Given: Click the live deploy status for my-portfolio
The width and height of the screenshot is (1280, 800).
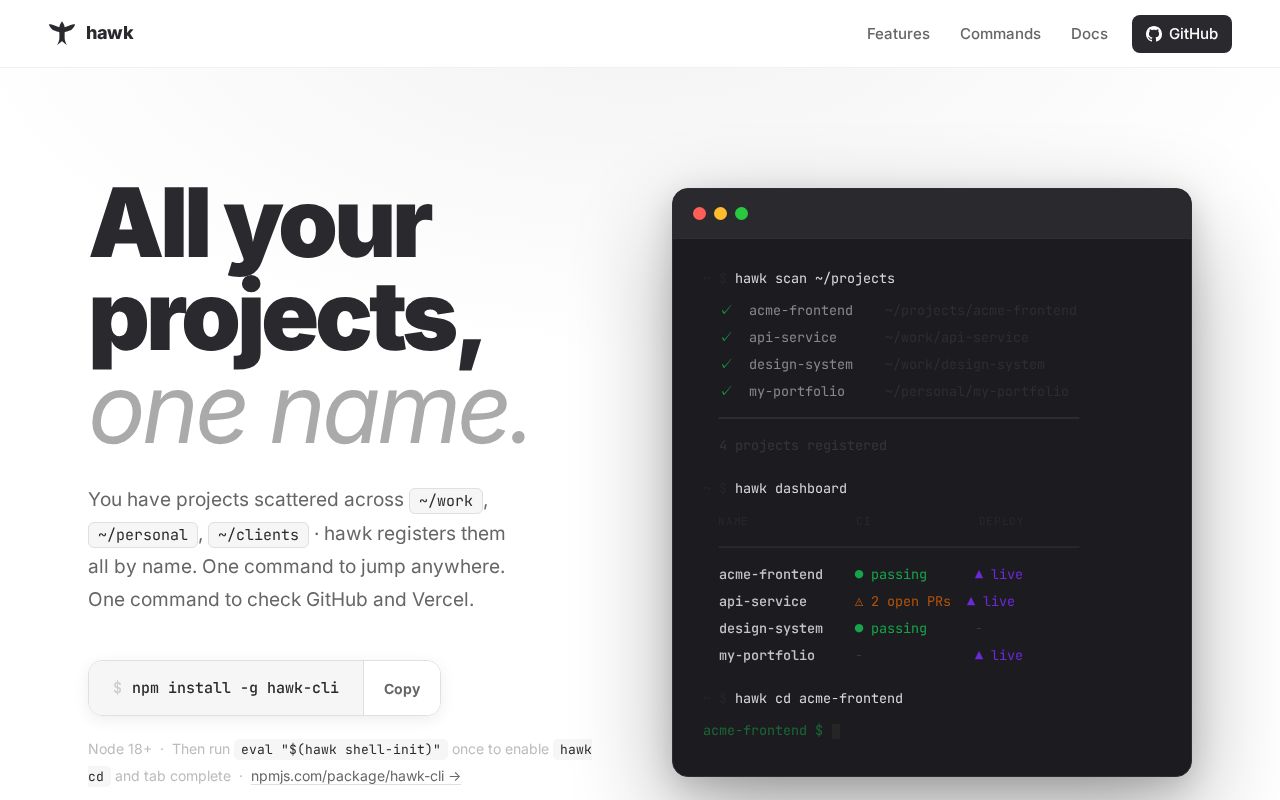Looking at the screenshot, I should coord(999,655).
